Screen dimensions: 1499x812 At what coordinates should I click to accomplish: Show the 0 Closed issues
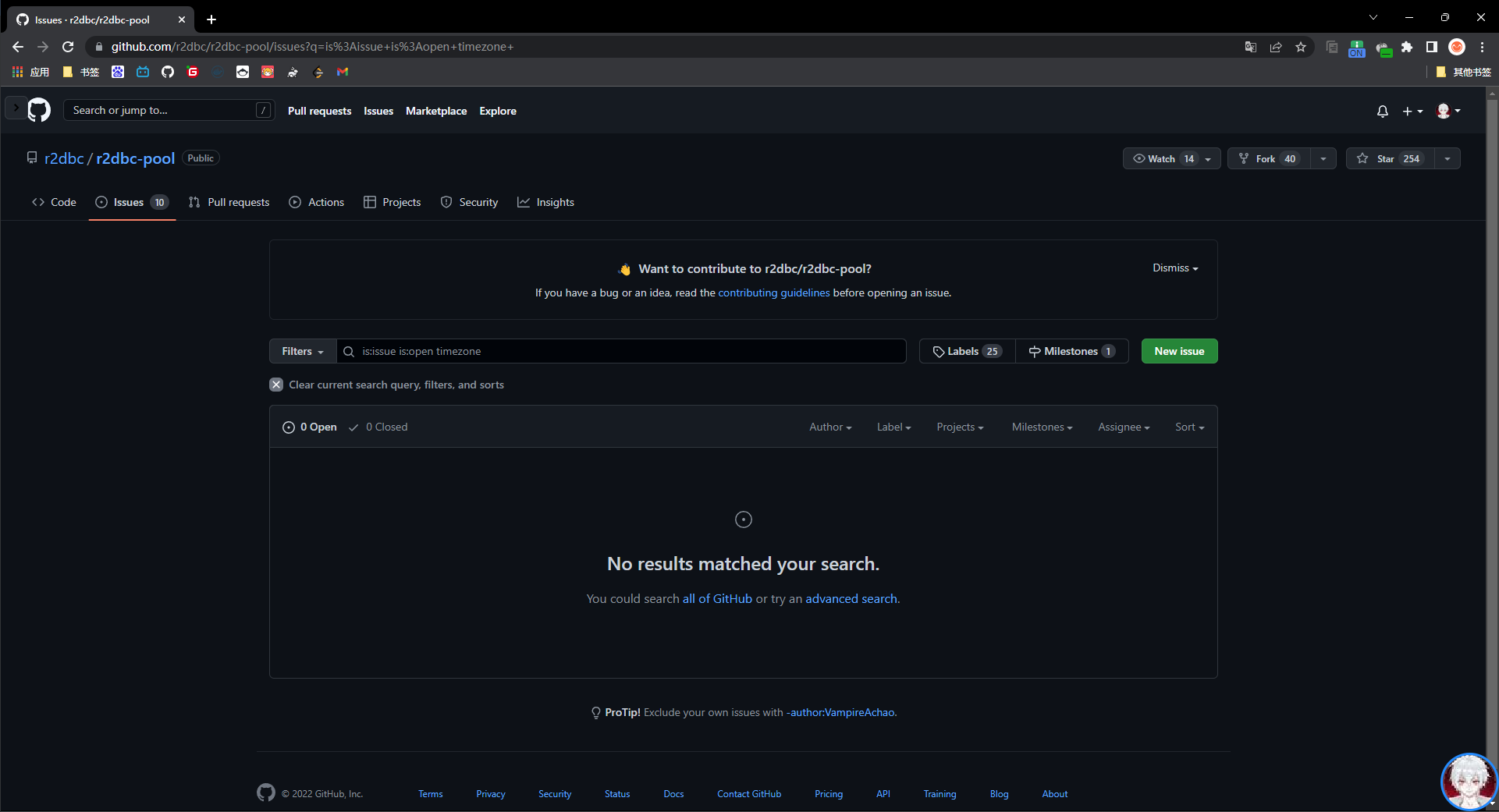pos(378,427)
